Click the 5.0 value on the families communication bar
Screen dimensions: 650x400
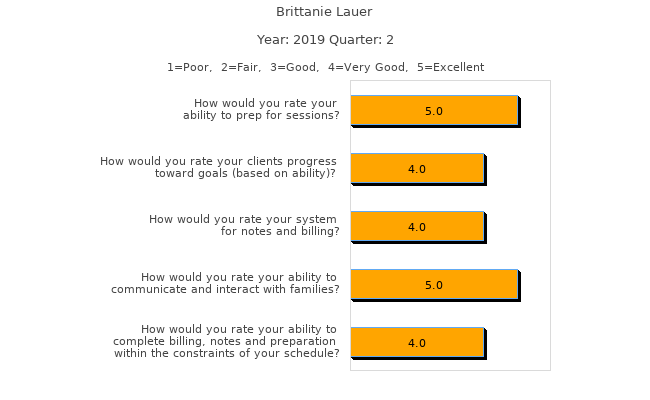click(434, 285)
